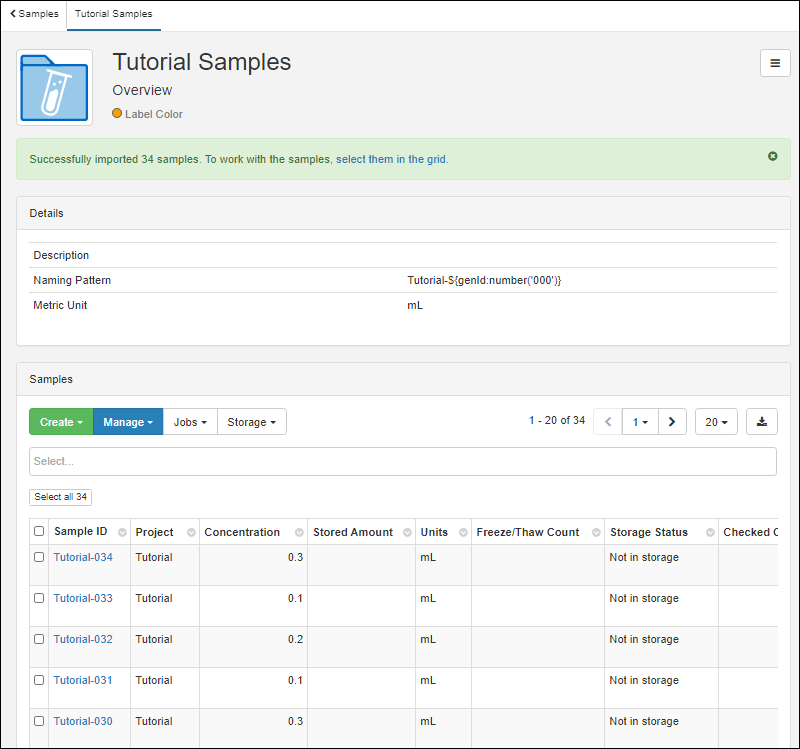This screenshot has height=749, width=800.
Task: Open the page size 20 dropdown
Action: (716, 422)
